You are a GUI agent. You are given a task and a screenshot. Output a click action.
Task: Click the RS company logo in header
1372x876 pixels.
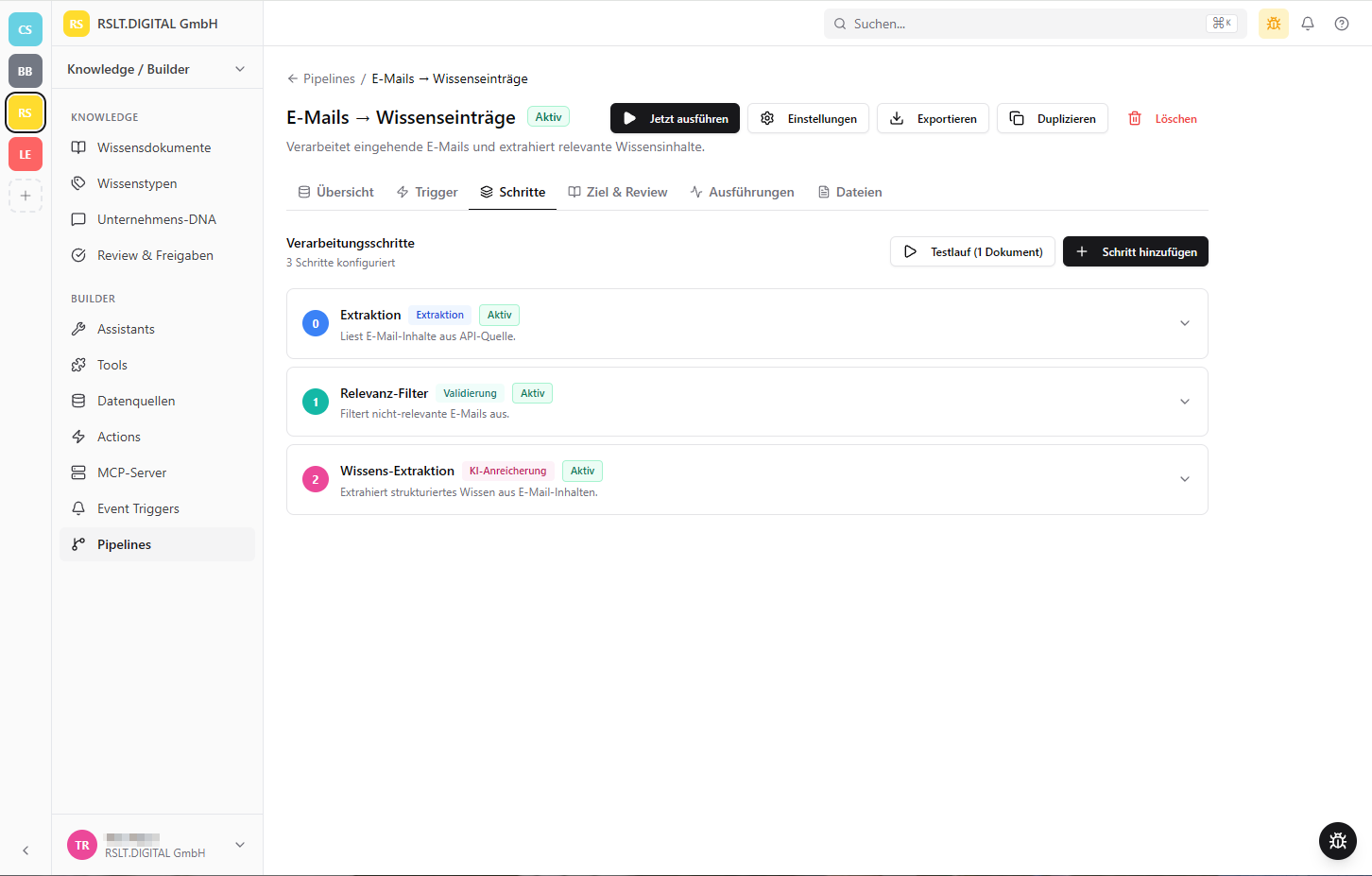pos(77,24)
